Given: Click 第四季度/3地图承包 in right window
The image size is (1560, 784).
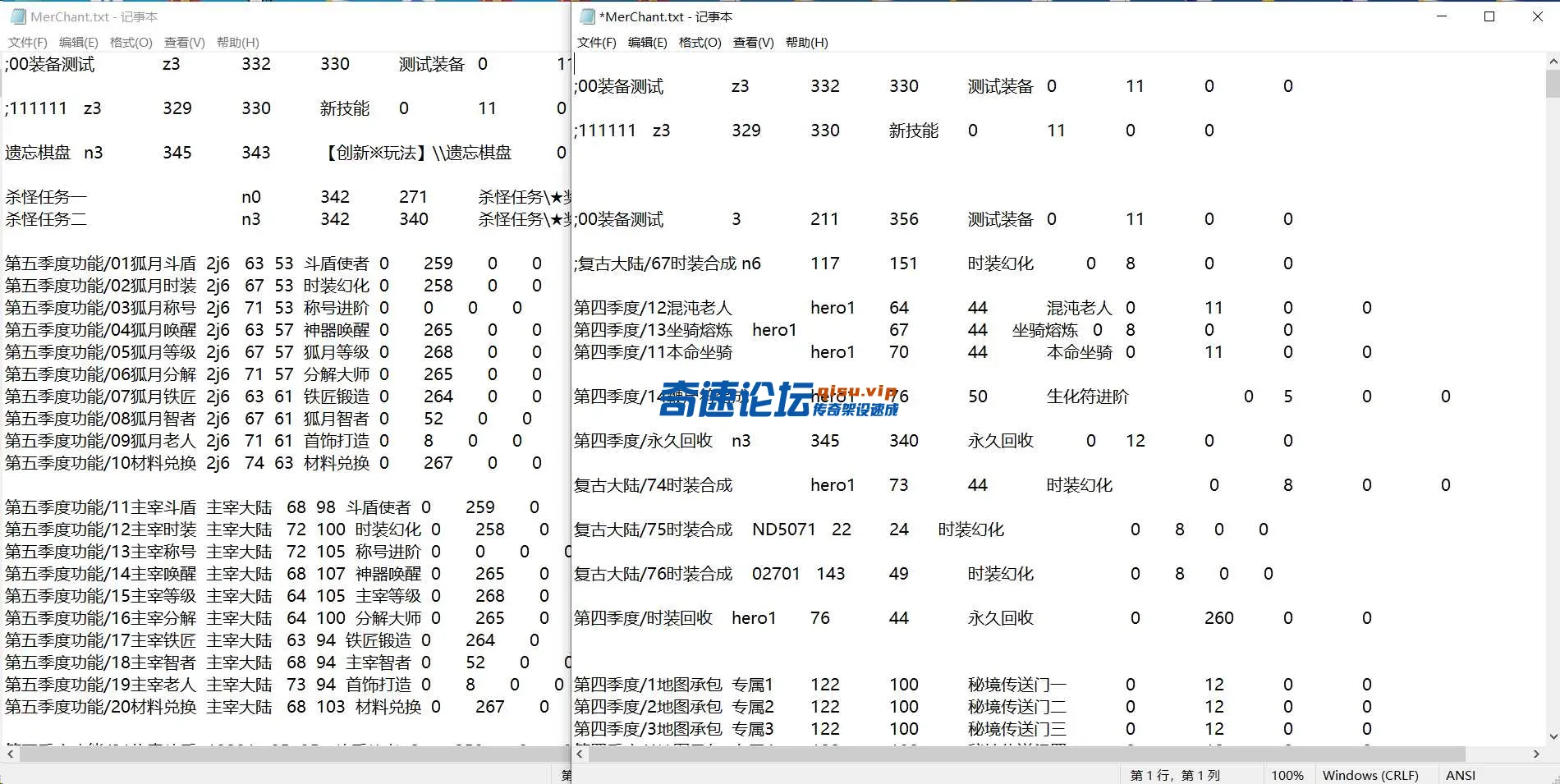Looking at the screenshot, I should click(648, 729).
